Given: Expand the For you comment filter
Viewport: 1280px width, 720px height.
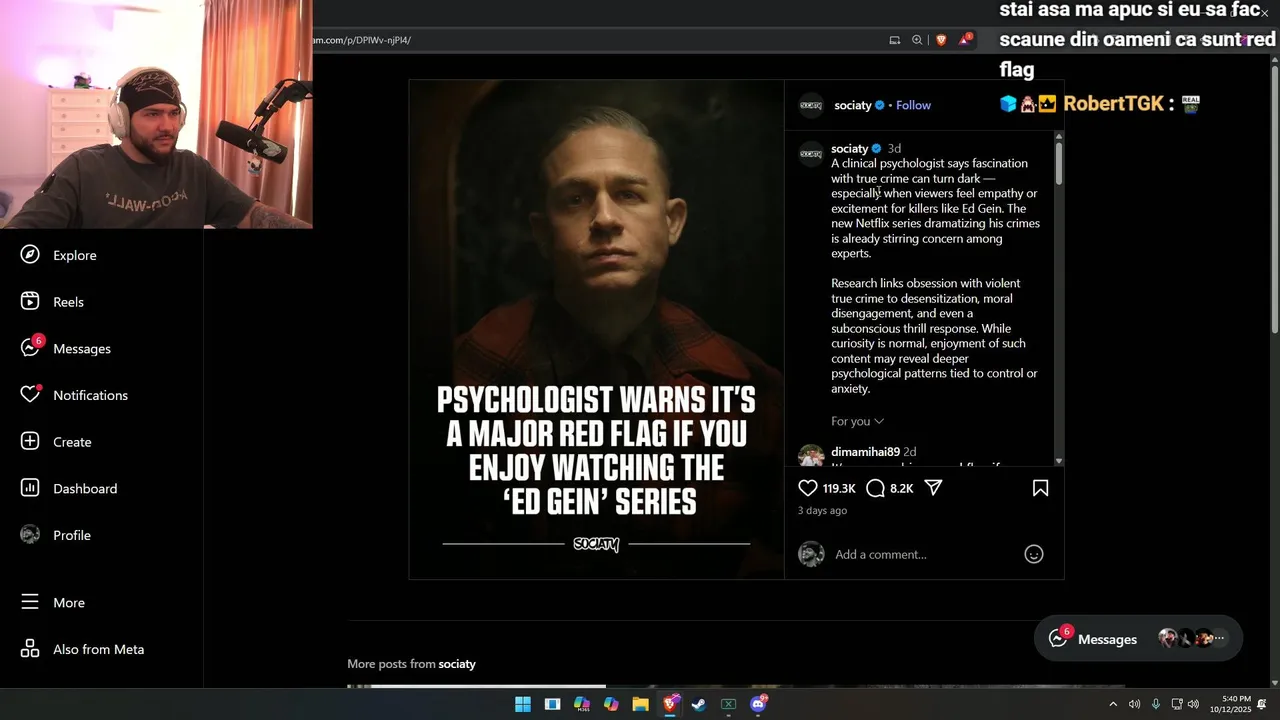Looking at the screenshot, I should [x=857, y=421].
